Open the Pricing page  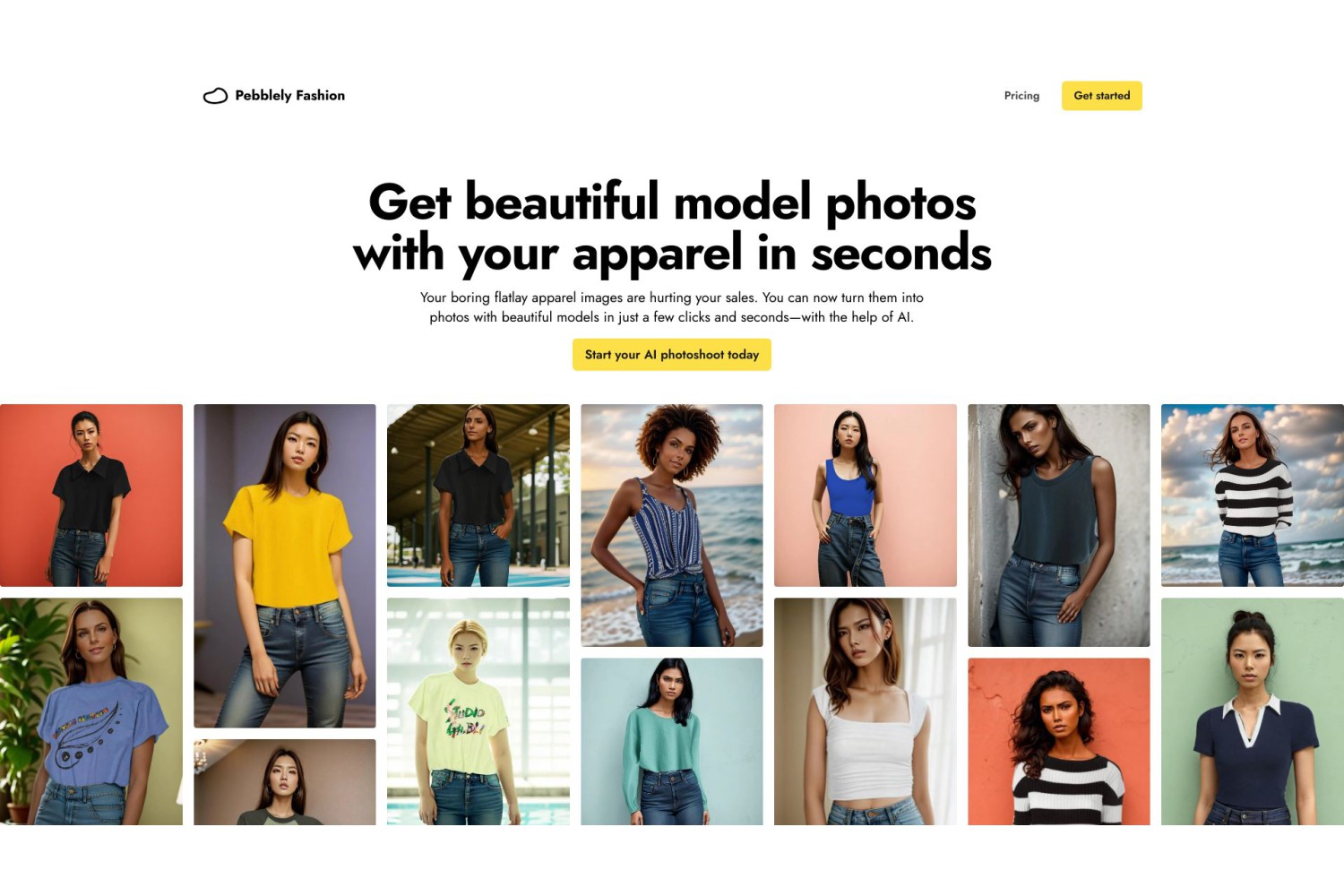(1021, 96)
